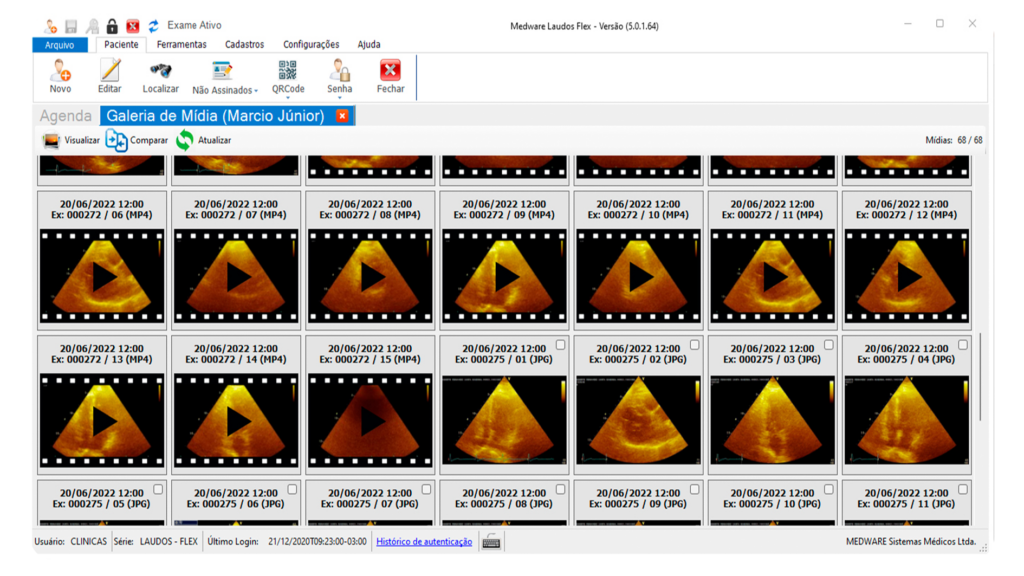Screen dimensions: 1024x576
Task: Expand the Senha dropdown arrow
Action: click(340, 98)
